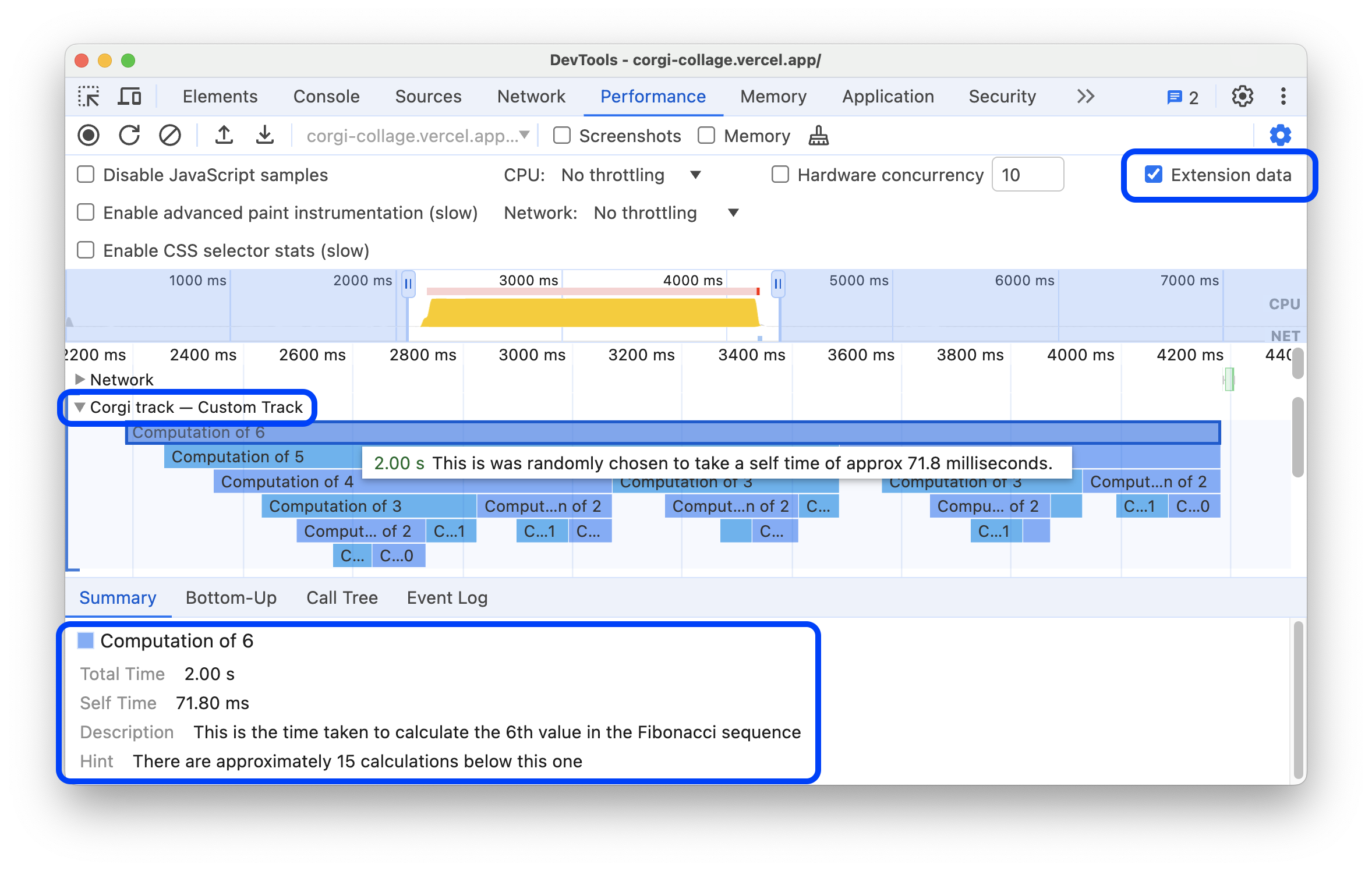The height and width of the screenshot is (871, 1372).
Task: Toggle the Extension data checkbox
Action: pos(1152,175)
